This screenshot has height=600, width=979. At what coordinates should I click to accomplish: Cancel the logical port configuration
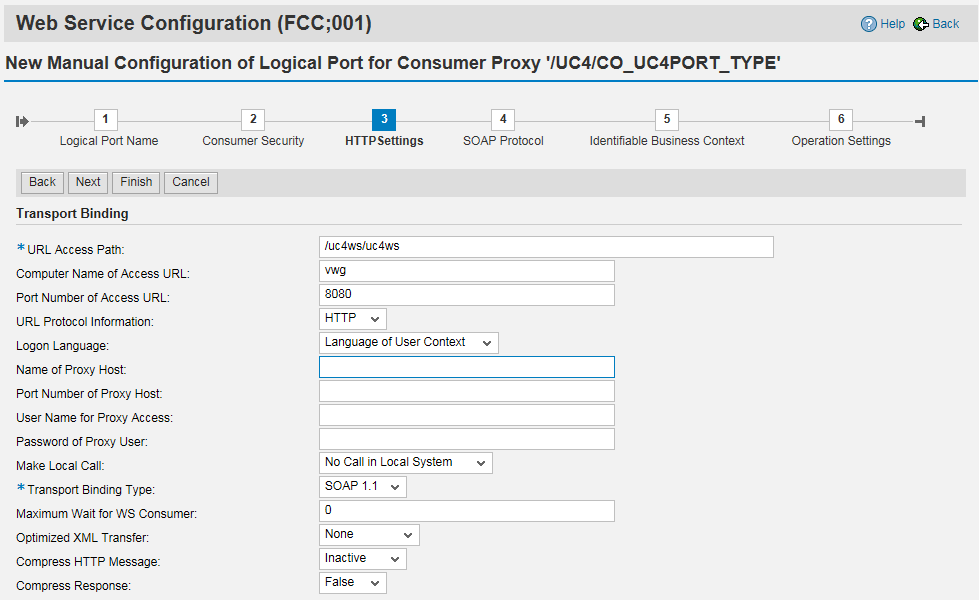[x=190, y=182]
